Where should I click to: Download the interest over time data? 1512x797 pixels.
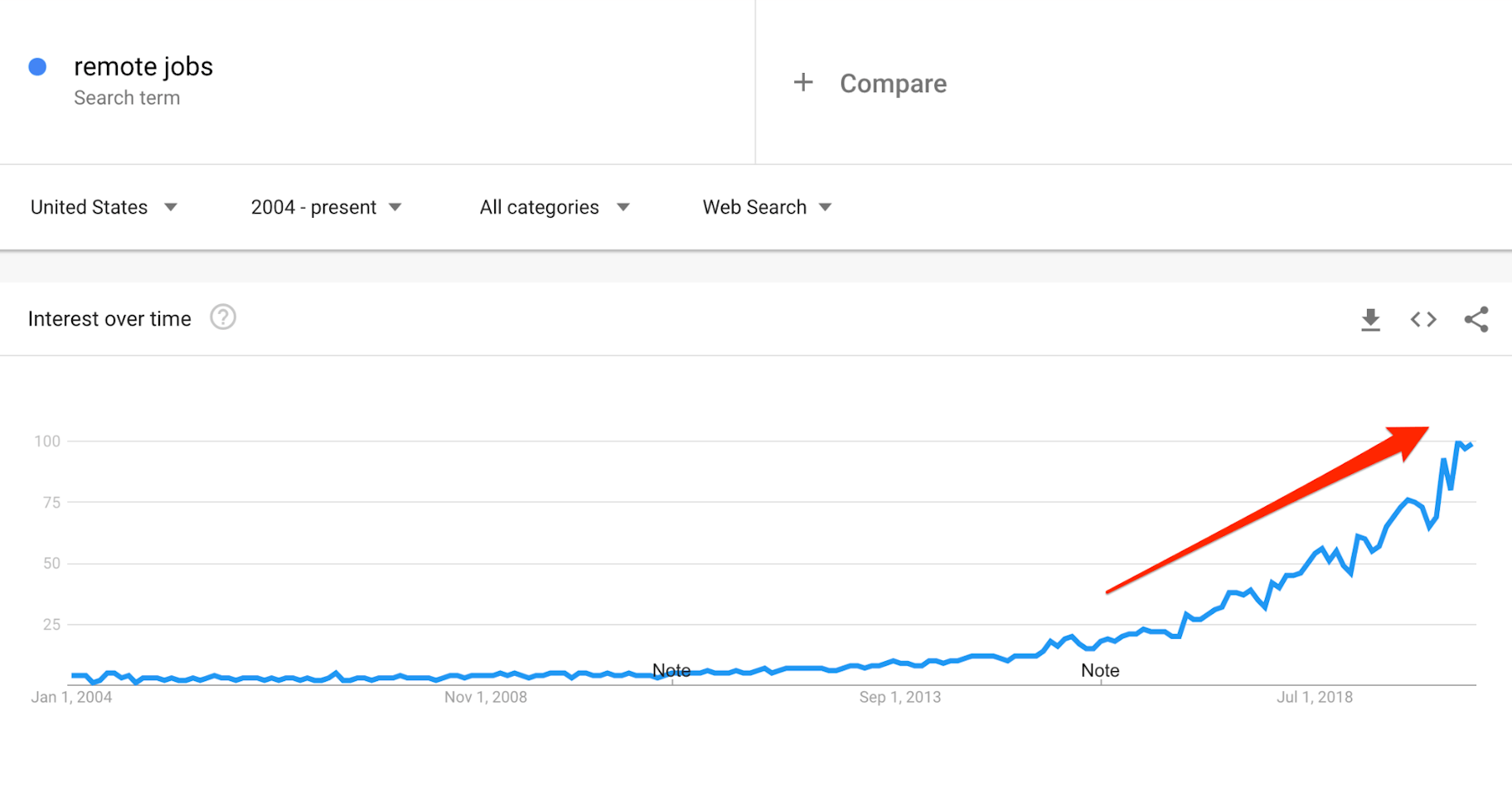1370,319
